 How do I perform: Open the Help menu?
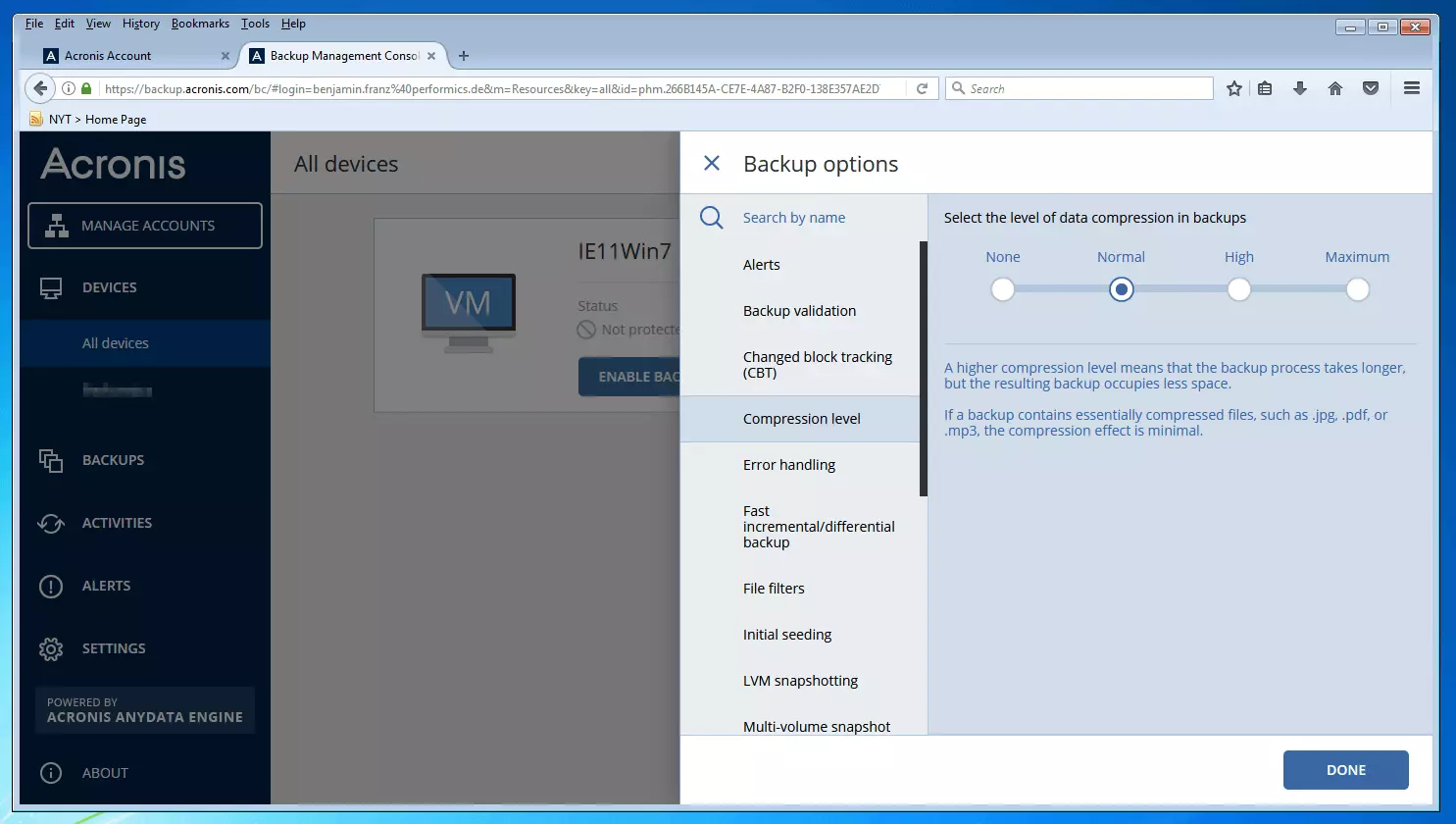tap(293, 24)
